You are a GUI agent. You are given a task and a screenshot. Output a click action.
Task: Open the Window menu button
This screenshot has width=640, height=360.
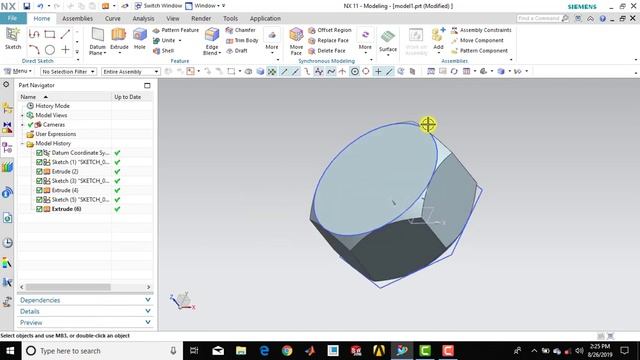pos(205,6)
